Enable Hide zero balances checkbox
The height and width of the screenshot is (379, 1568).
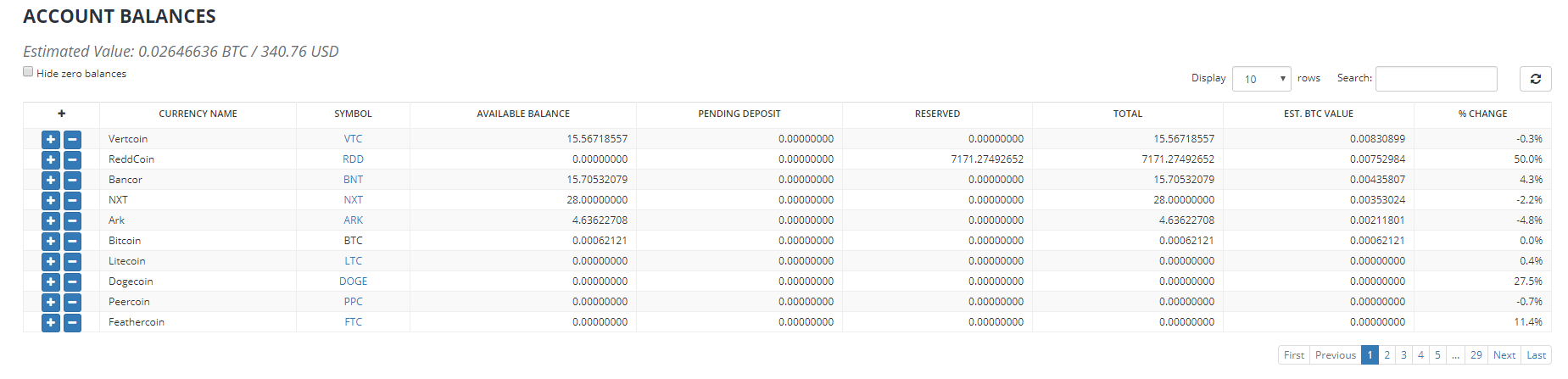click(28, 72)
